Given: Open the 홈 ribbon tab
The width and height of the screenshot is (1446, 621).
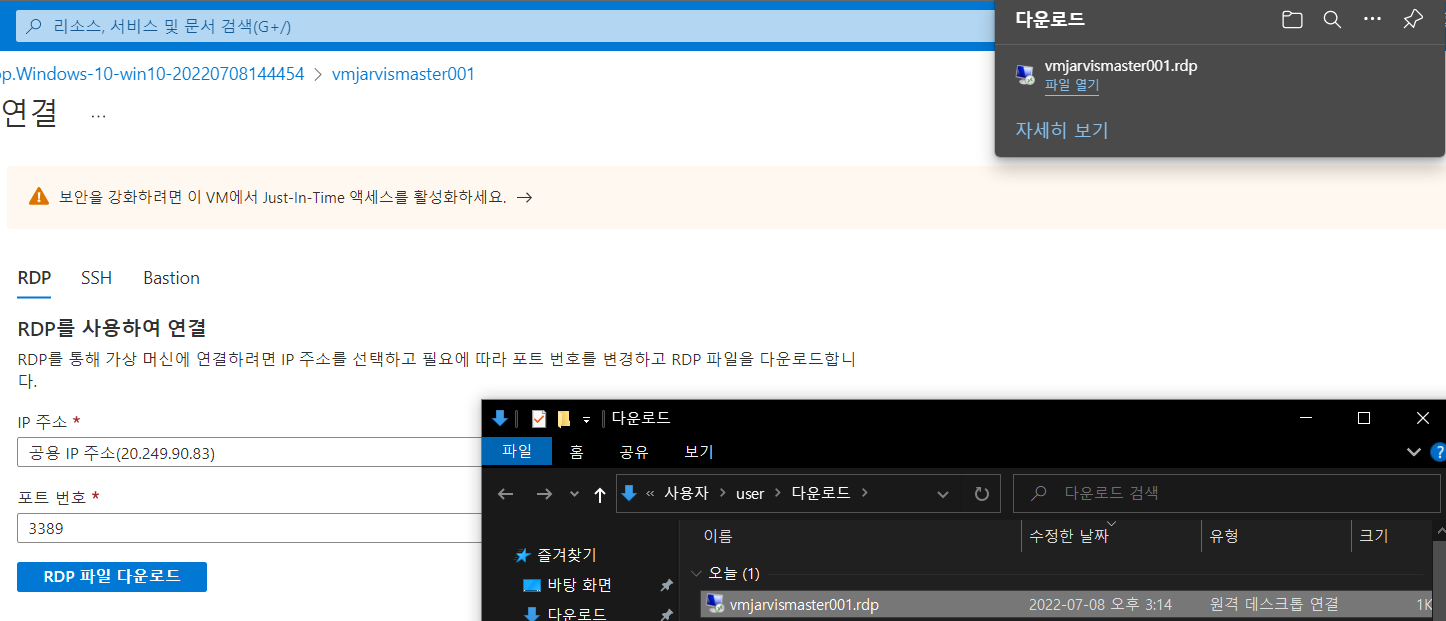Looking at the screenshot, I should (x=576, y=452).
